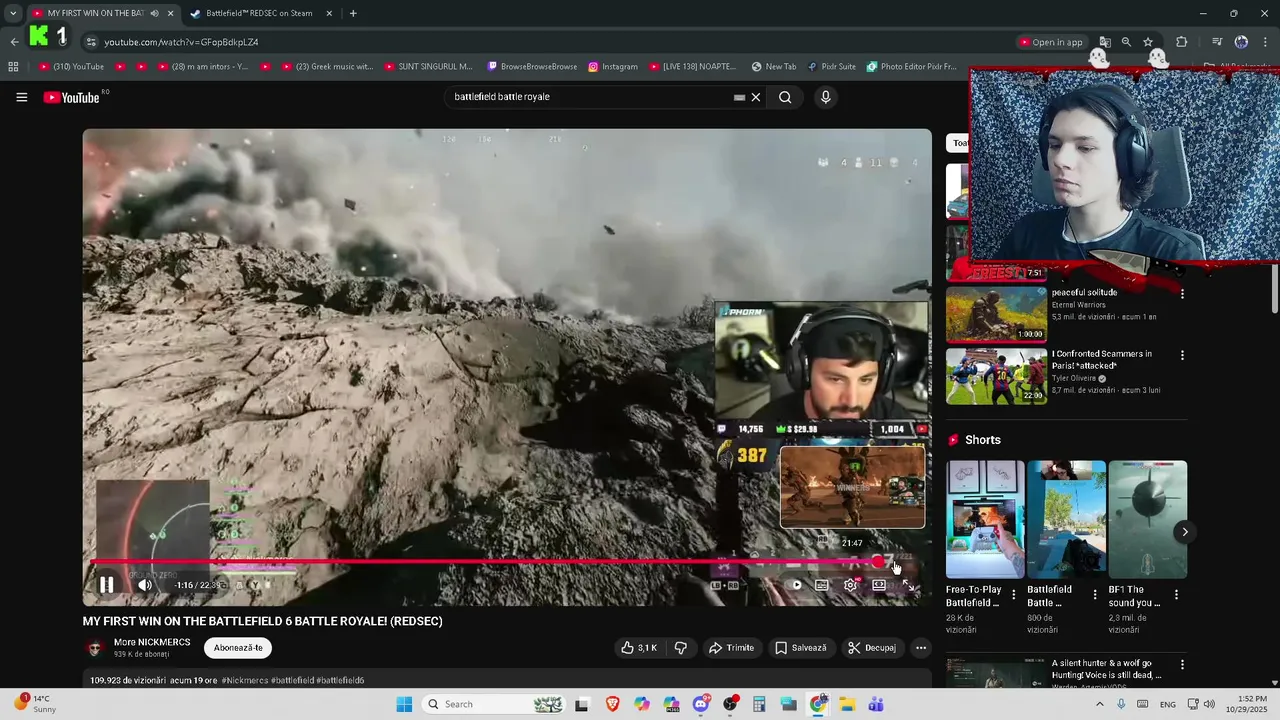The image size is (1280, 720).
Task: Open tab search dropdown arrow
Action: coord(12,13)
